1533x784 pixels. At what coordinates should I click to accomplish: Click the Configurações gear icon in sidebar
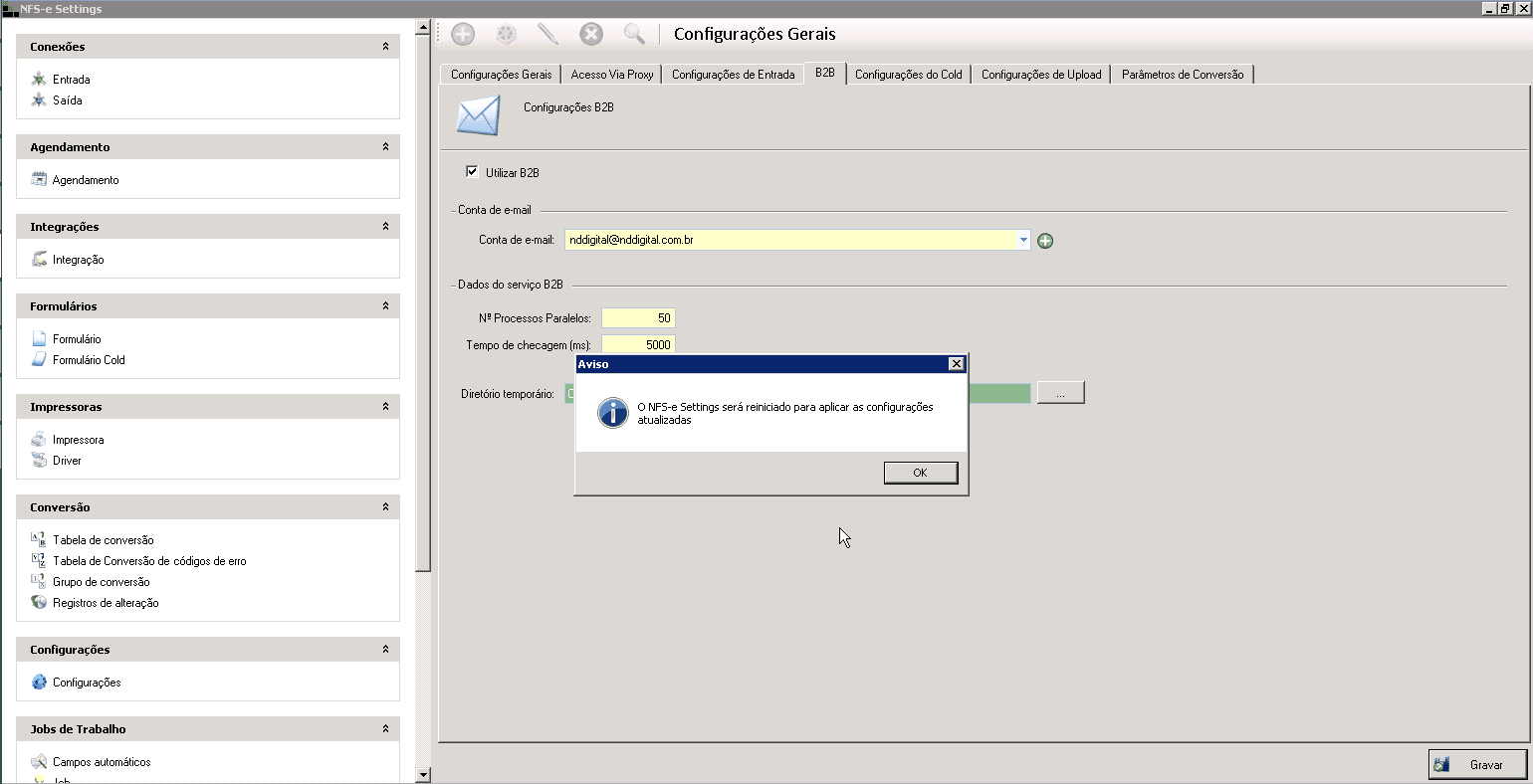coord(39,683)
